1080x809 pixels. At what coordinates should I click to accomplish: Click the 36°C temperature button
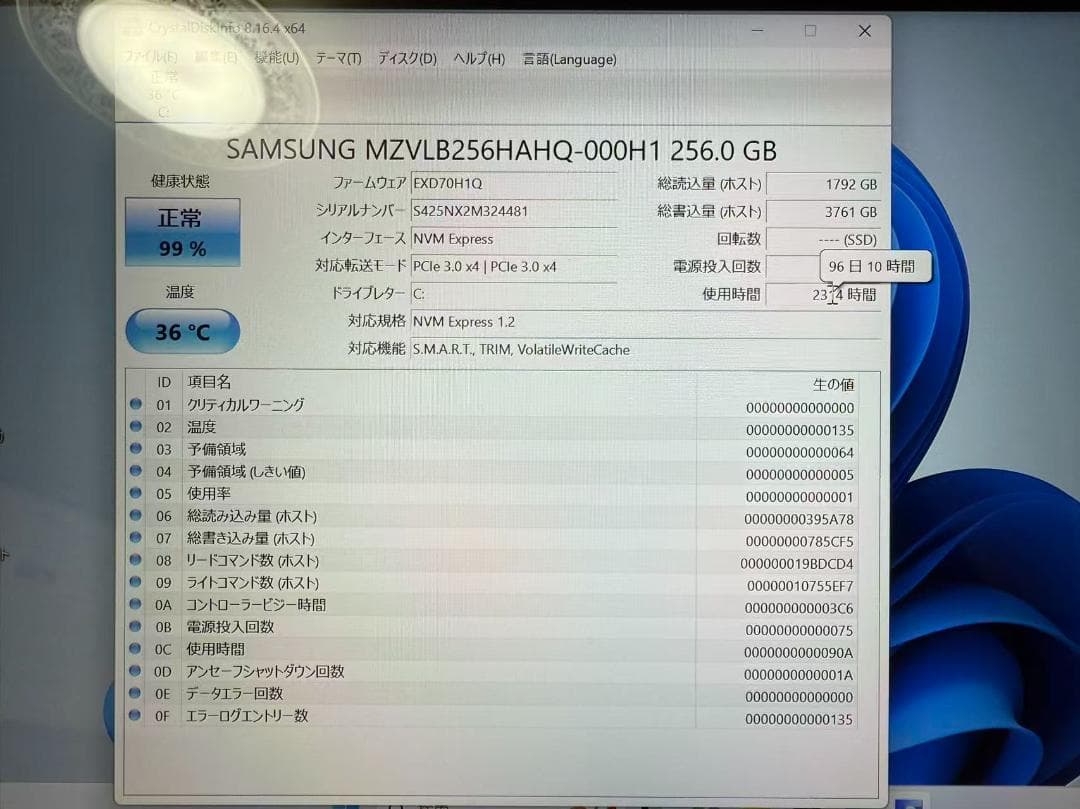181,330
